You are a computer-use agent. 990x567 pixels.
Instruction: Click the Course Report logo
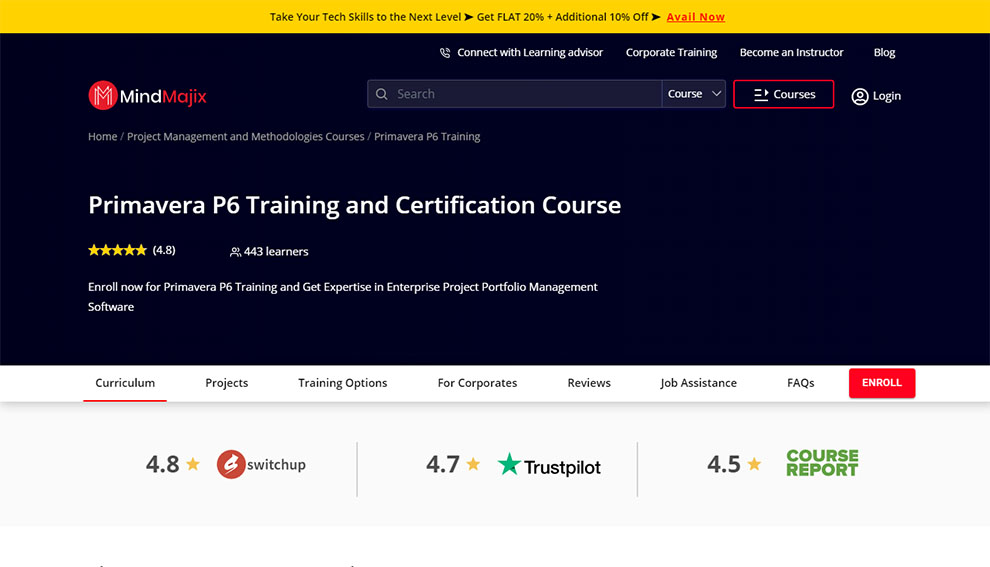(822, 463)
